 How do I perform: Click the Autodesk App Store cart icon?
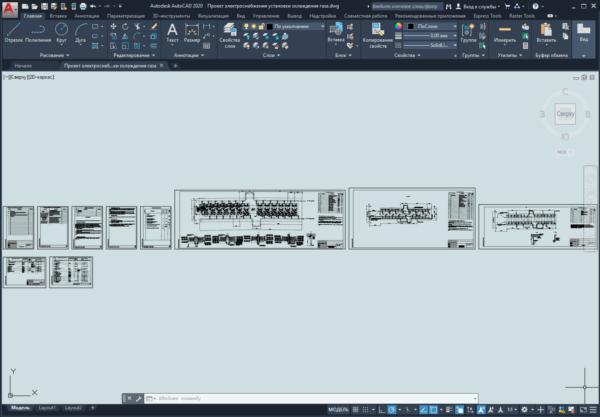click(507, 6)
